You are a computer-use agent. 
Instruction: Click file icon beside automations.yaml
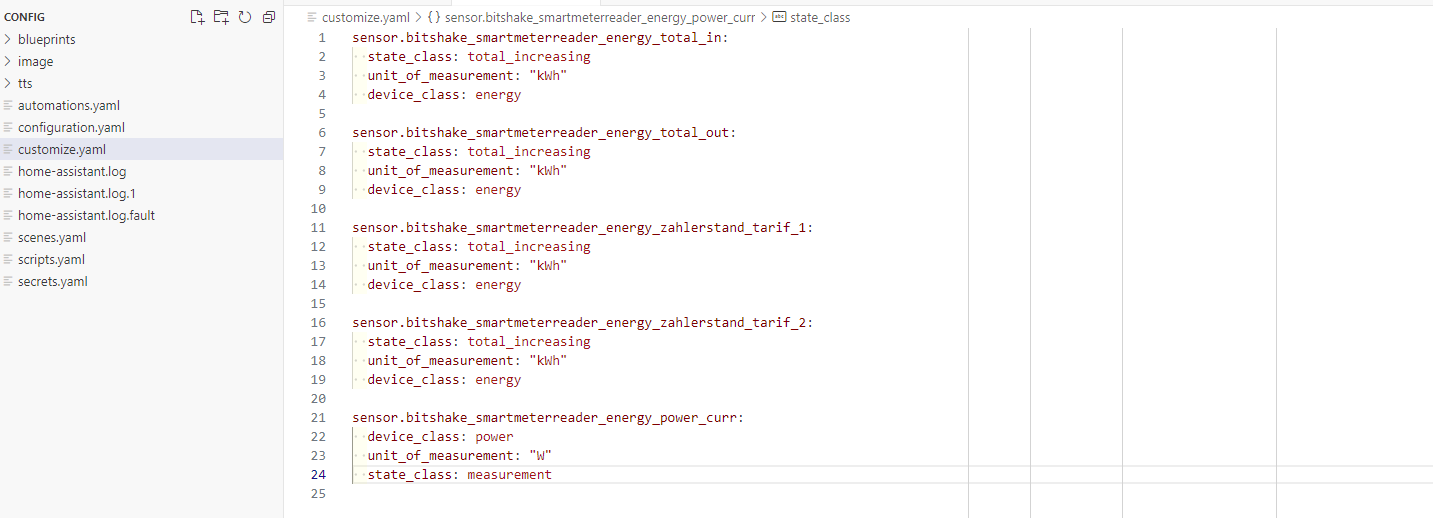[x=9, y=105]
